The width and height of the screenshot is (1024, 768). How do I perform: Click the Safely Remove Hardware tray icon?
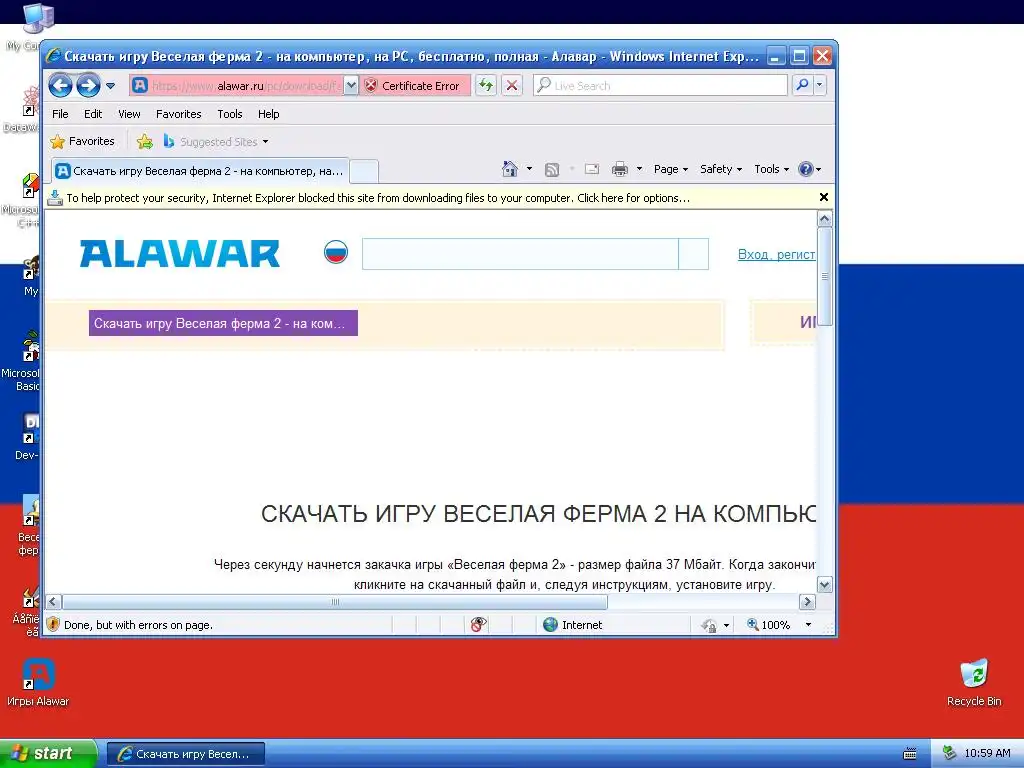[x=950, y=754]
